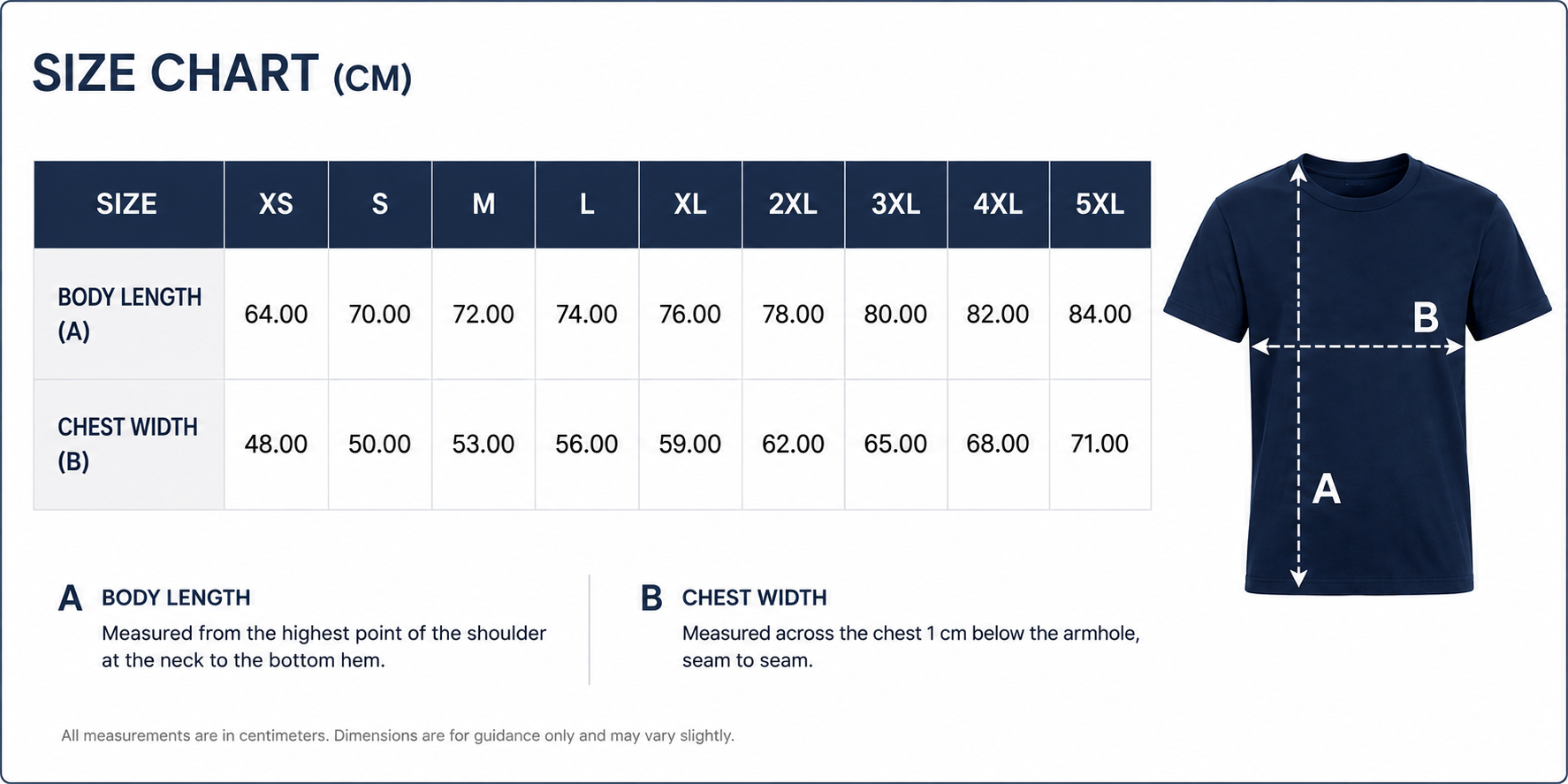Click the CHEST WIDTH (B) row label
Image resolution: width=1568 pixels, height=784 pixels.
(x=129, y=445)
